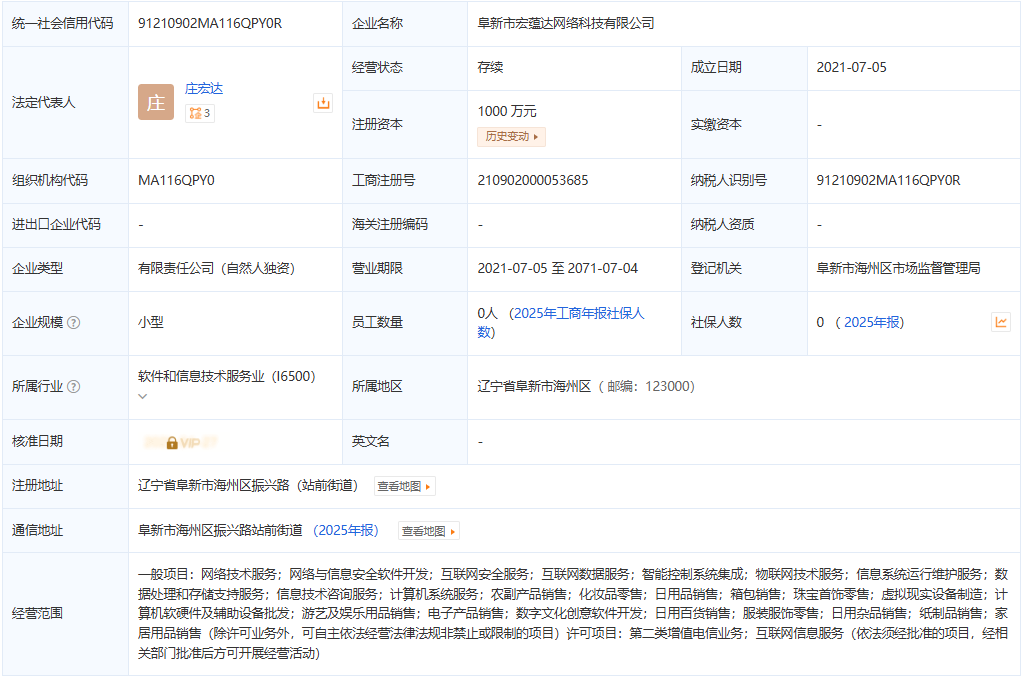Click the establishment date 2021-07-05
1025x677 pixels.
[x=851, y=67]
